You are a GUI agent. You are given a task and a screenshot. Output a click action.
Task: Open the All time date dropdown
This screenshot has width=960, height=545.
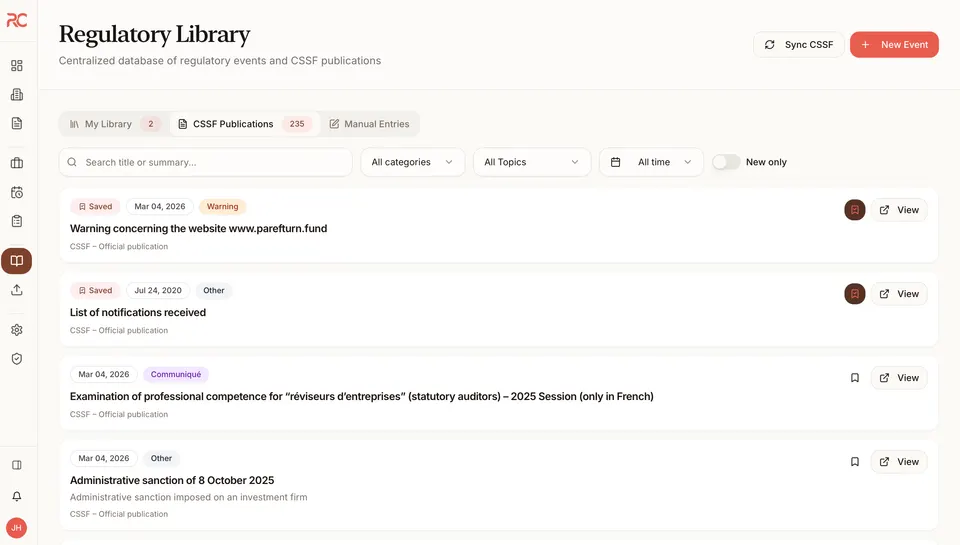point(651,162)
